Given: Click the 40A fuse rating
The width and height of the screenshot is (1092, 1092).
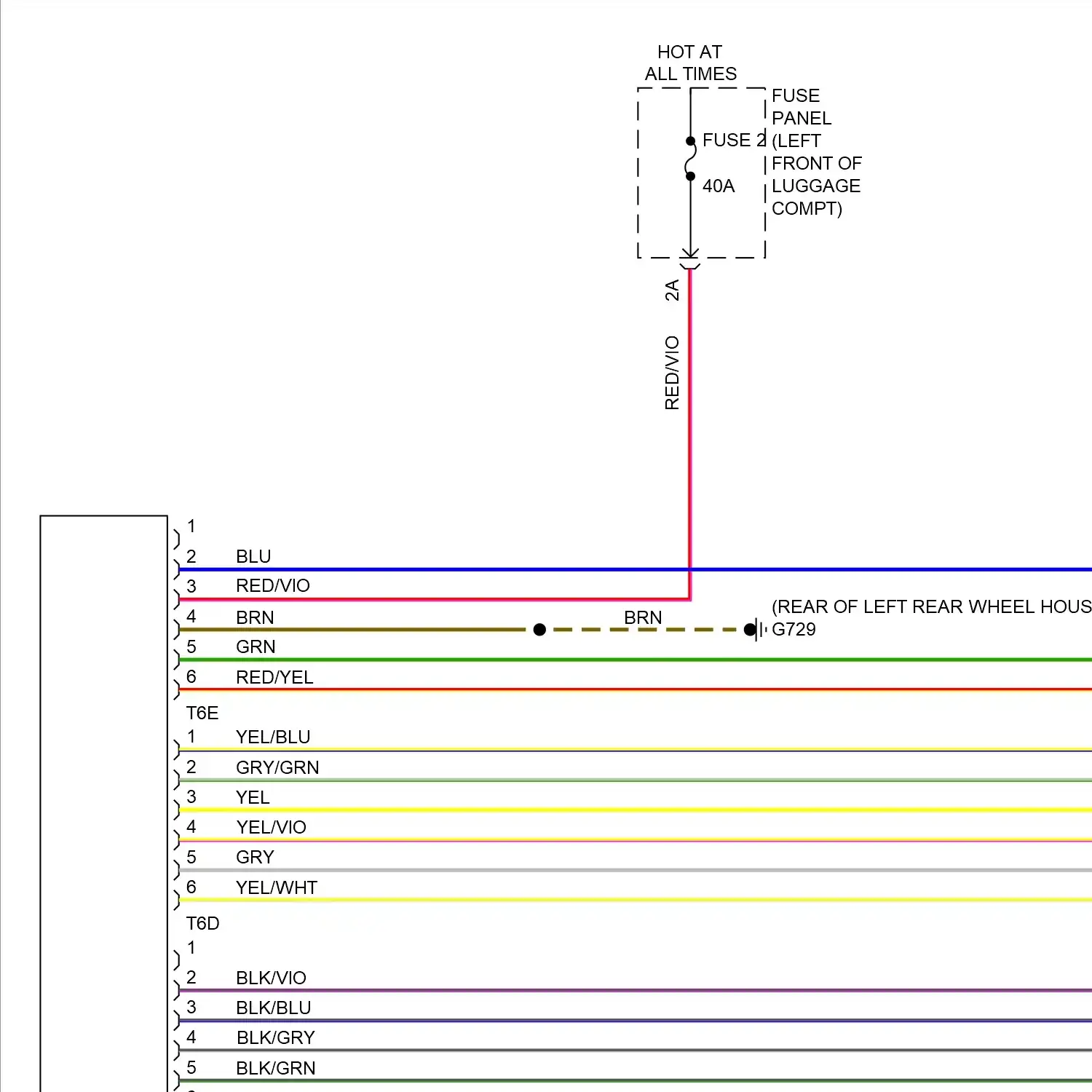Looking at the screenshot, I should [719, 186].
